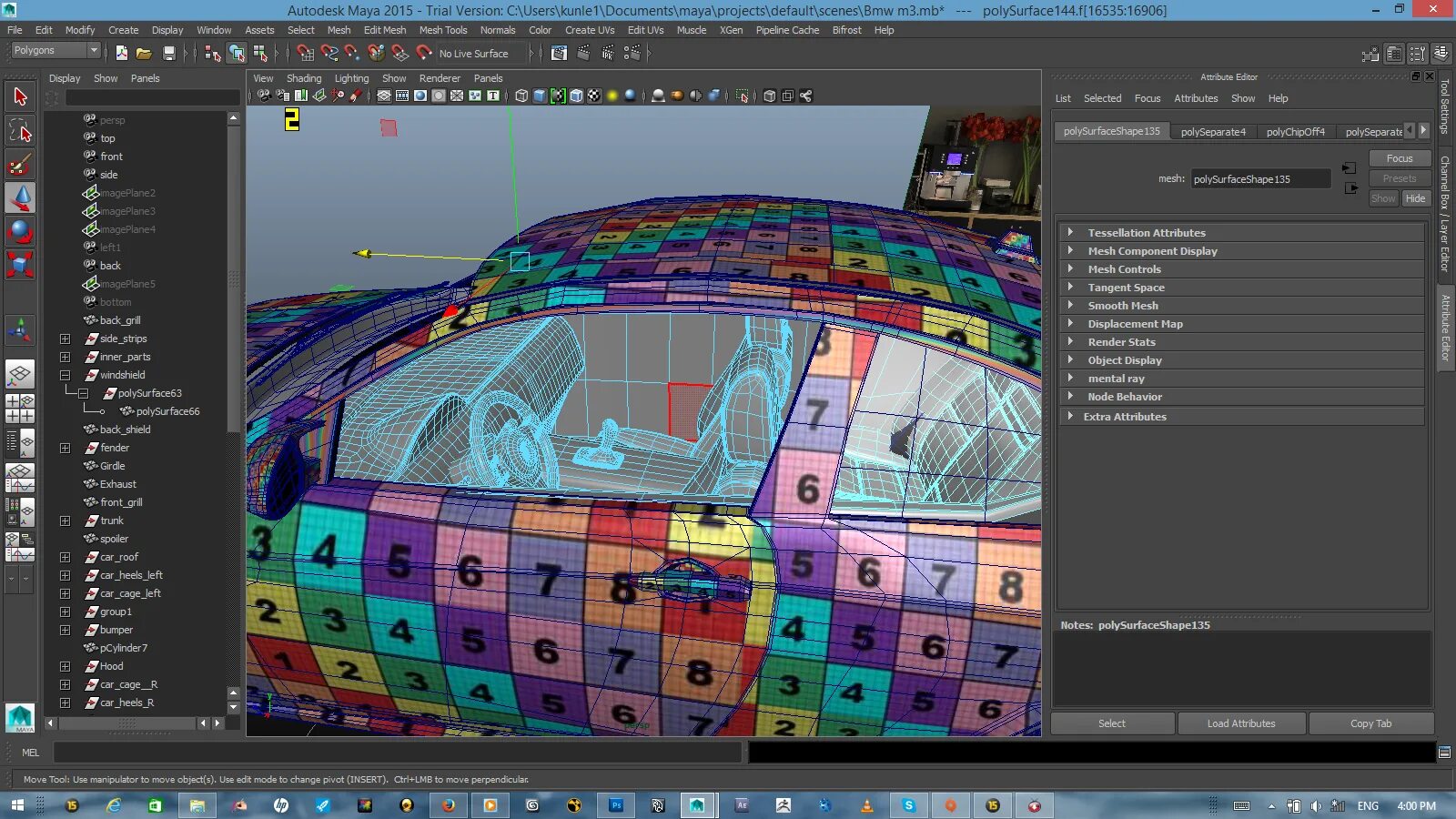Click the Four View layout icon
1456x819 pixels.
pyautogui.click(x=20, y=408)
